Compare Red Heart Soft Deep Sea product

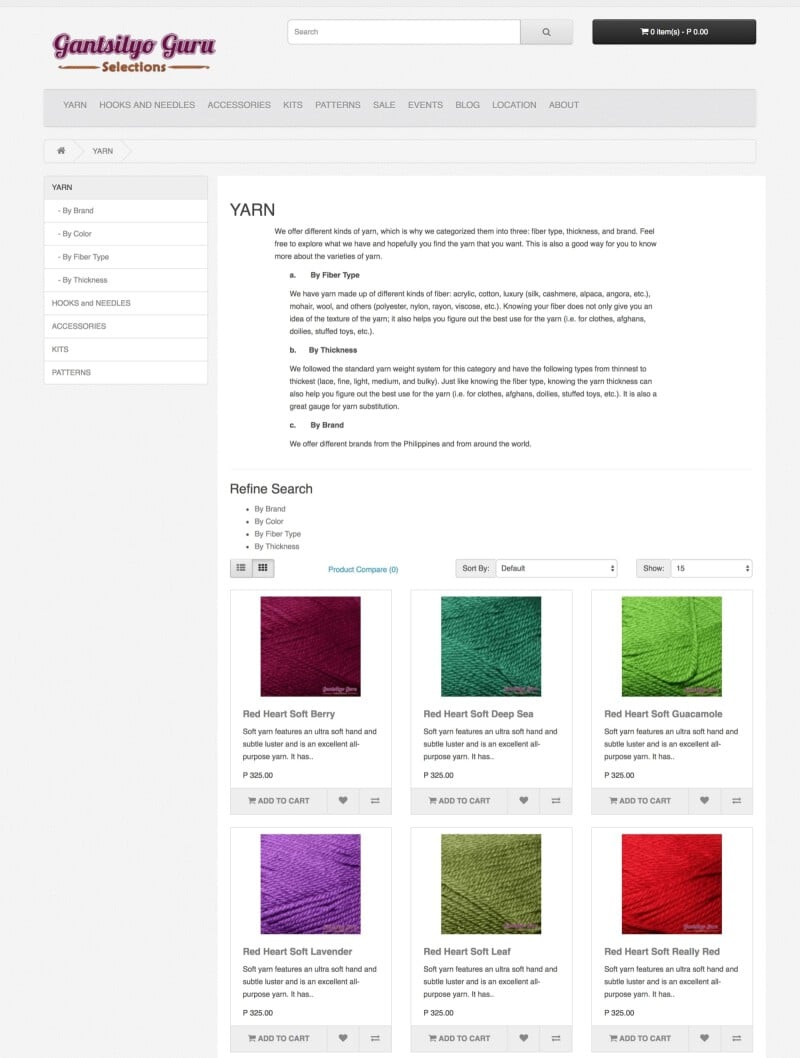point(556,801)
